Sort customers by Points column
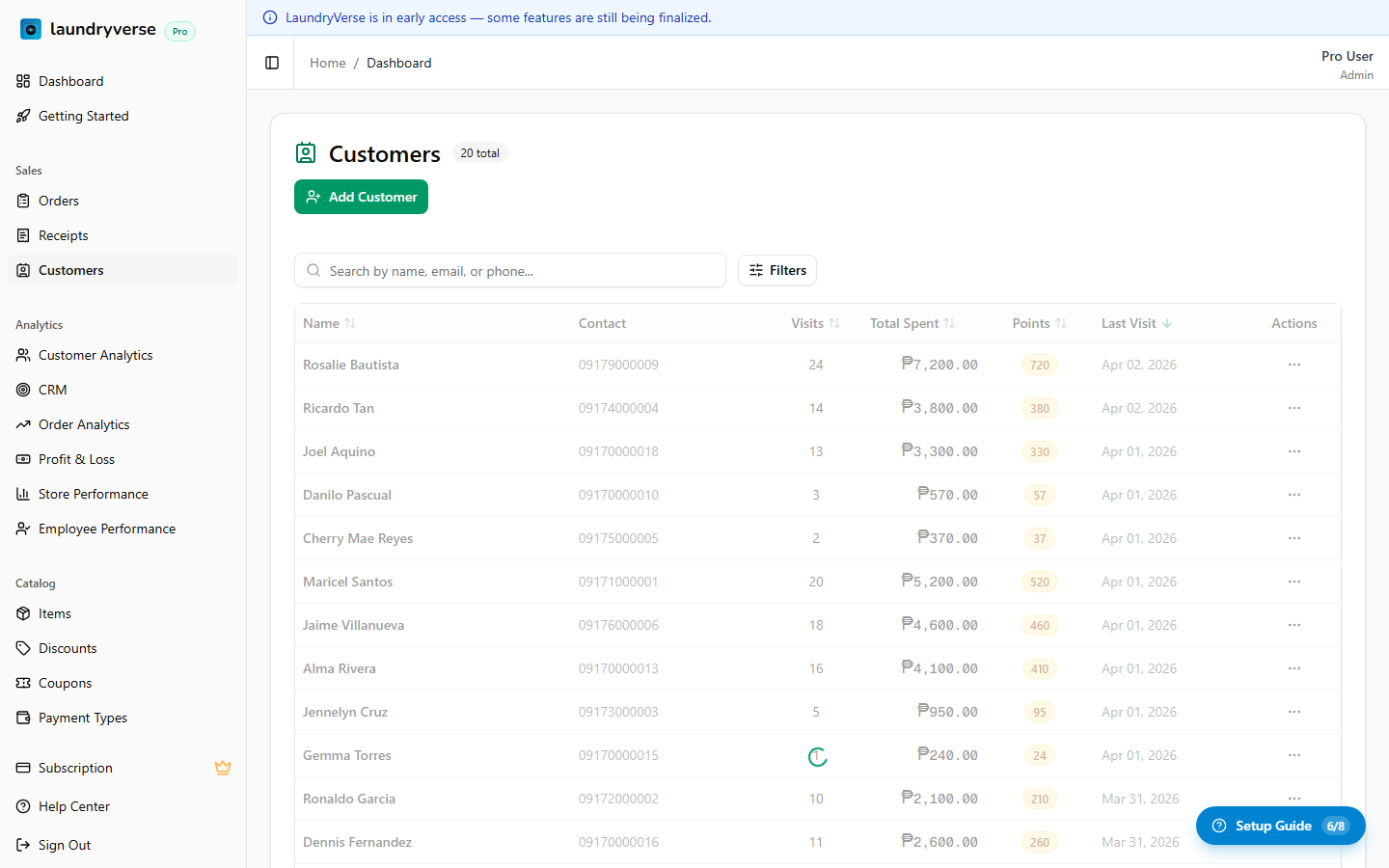 point(1039,323)
